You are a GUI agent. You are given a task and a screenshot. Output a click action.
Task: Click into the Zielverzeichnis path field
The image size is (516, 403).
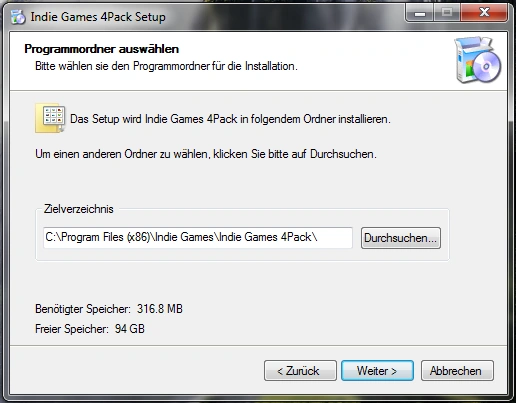coord(198,238)
